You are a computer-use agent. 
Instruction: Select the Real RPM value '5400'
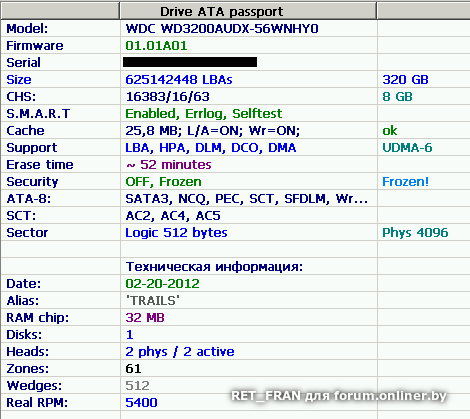(141, 403)
